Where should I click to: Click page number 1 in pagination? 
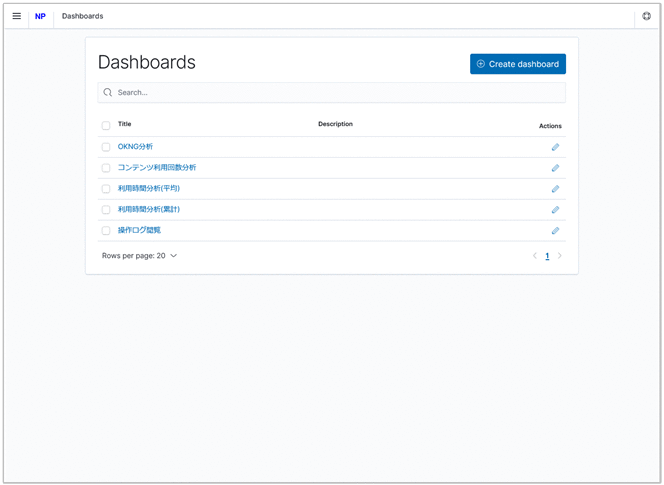(x=547, y=256)
